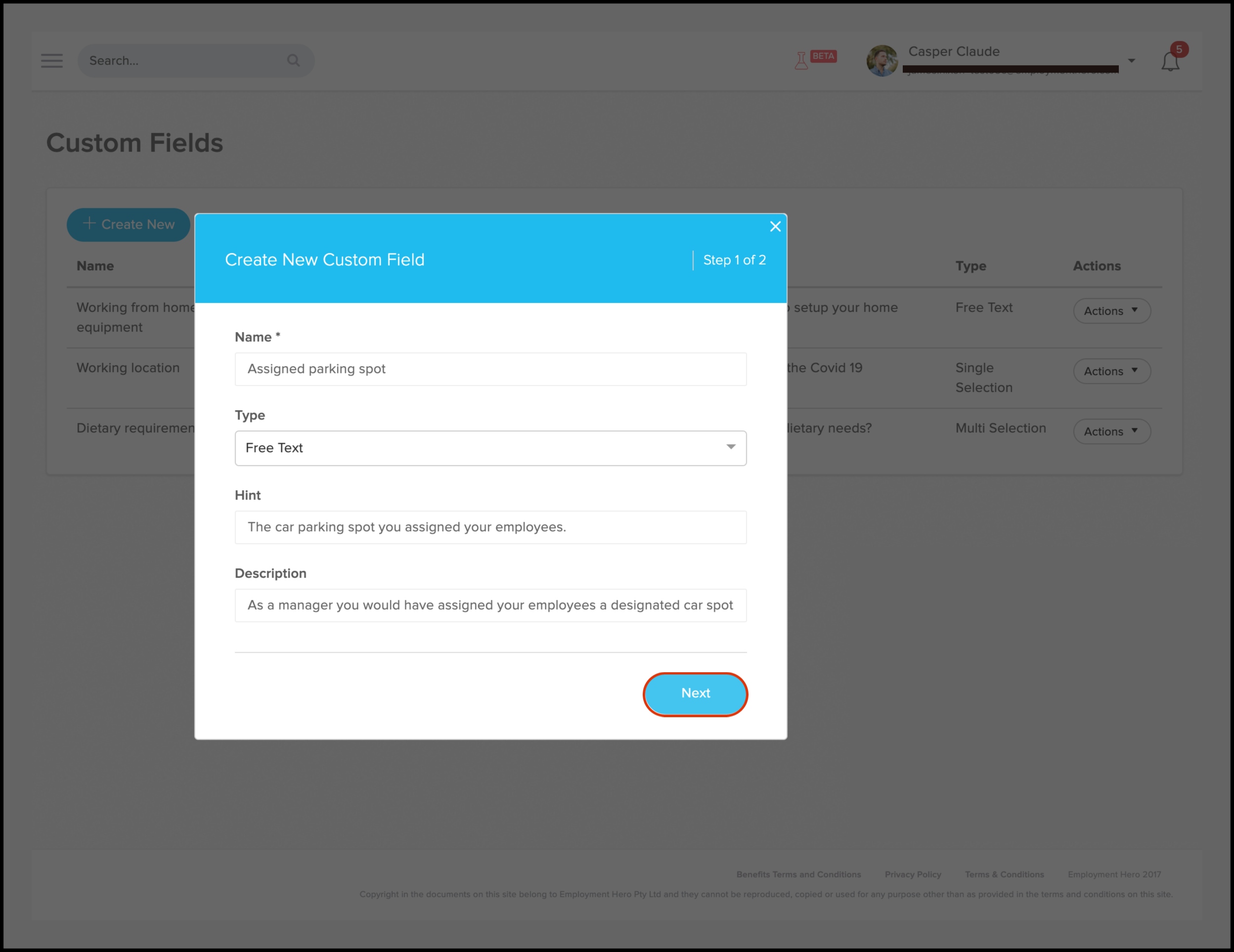Viewport: 1234px width, 952px height.
Task: Open Actions dropdown for Dietary requirements
Action: point(1111,432)
